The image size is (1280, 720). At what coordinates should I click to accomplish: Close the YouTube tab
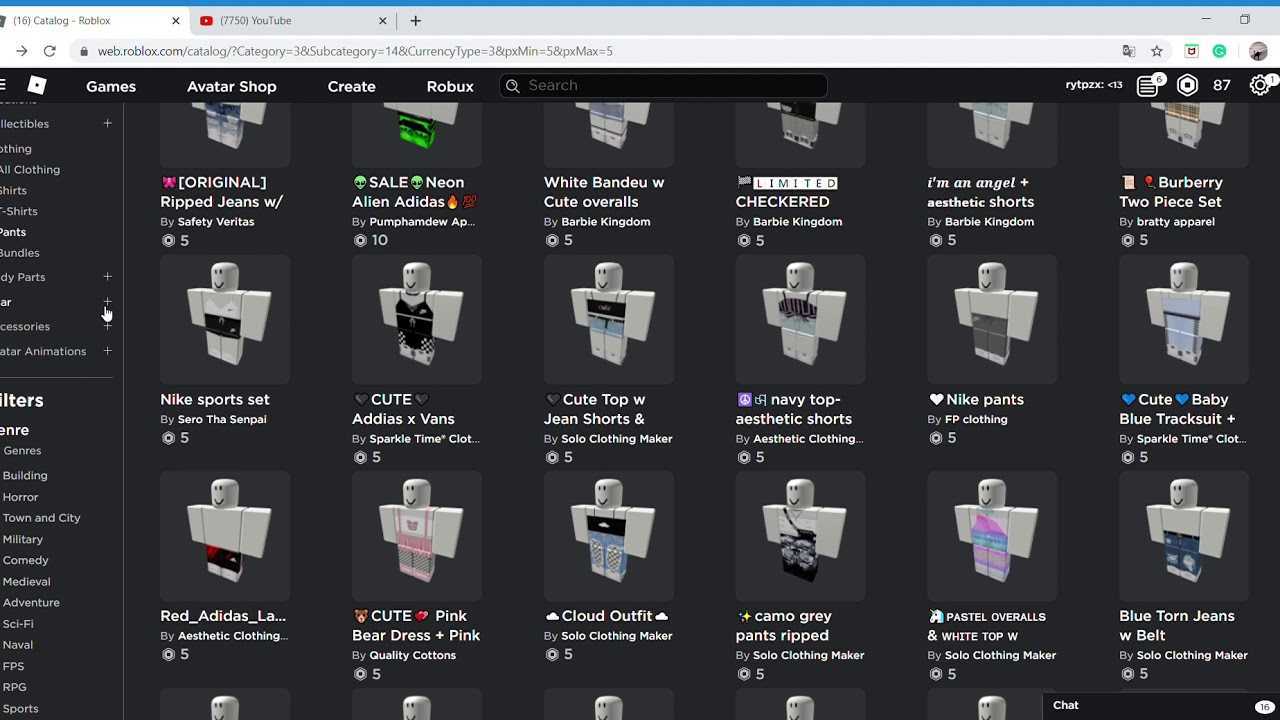(383, 20)
